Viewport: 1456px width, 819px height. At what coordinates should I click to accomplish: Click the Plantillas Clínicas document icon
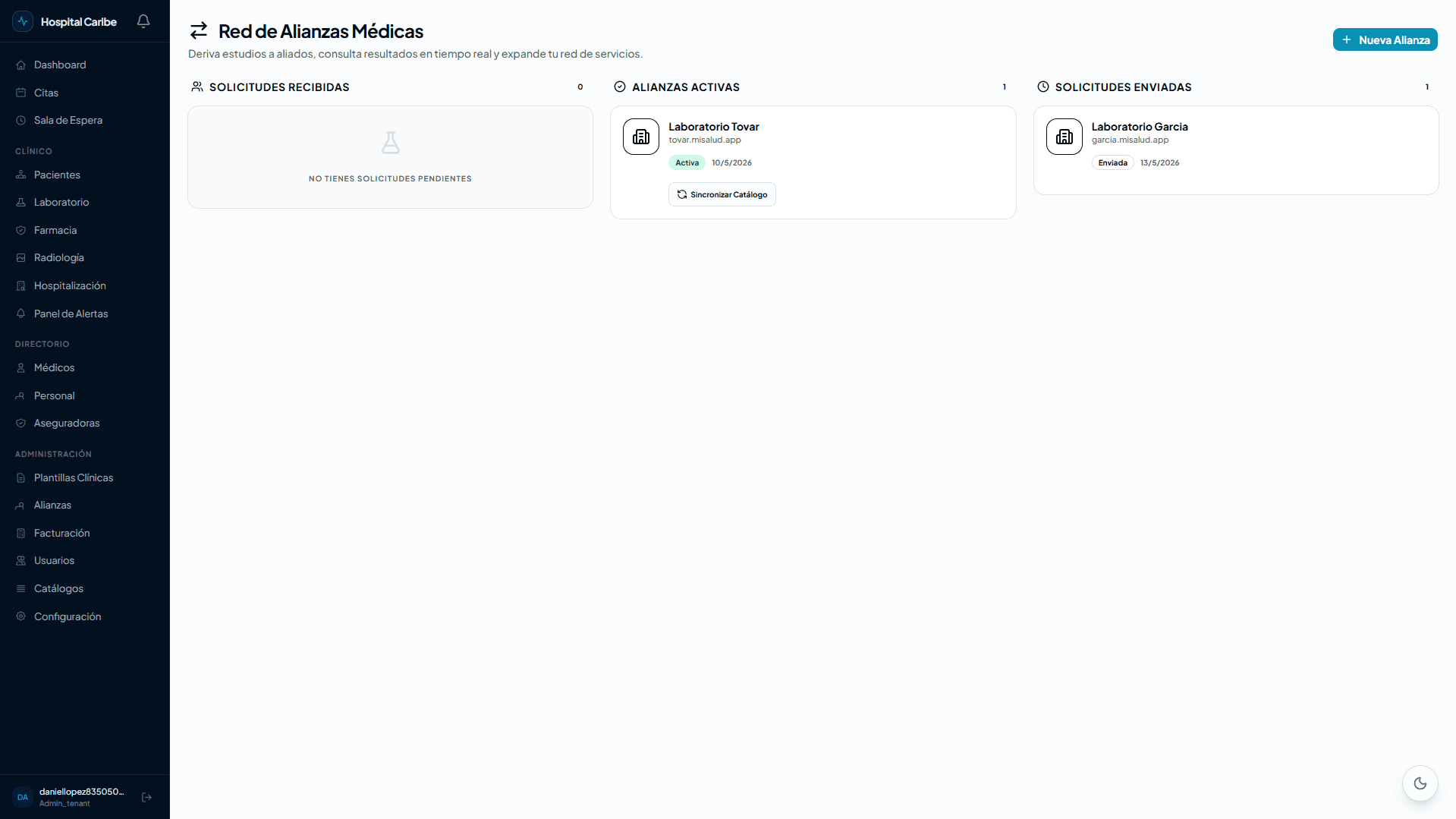21,478
